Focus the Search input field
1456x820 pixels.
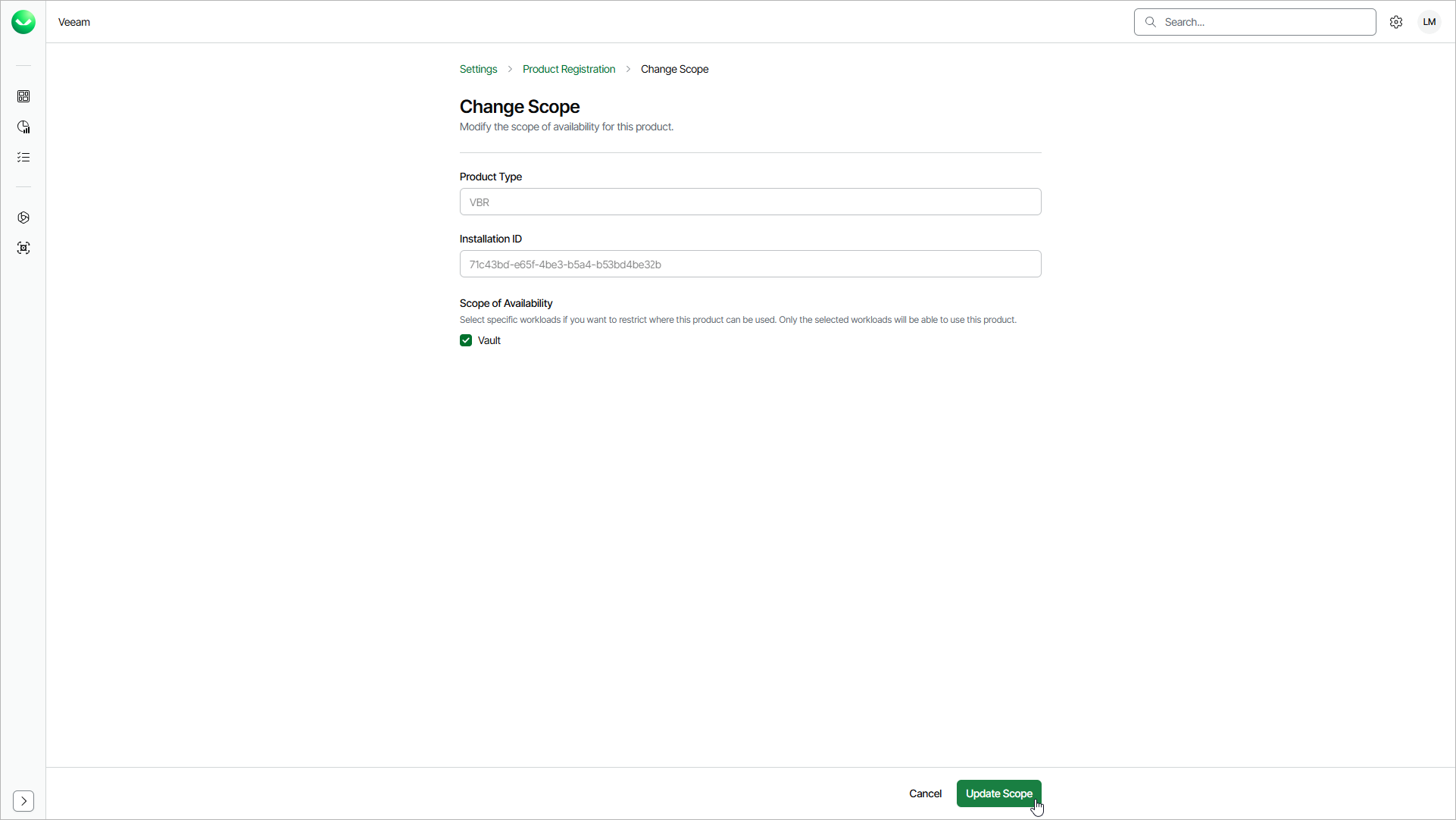point(1254,22)
